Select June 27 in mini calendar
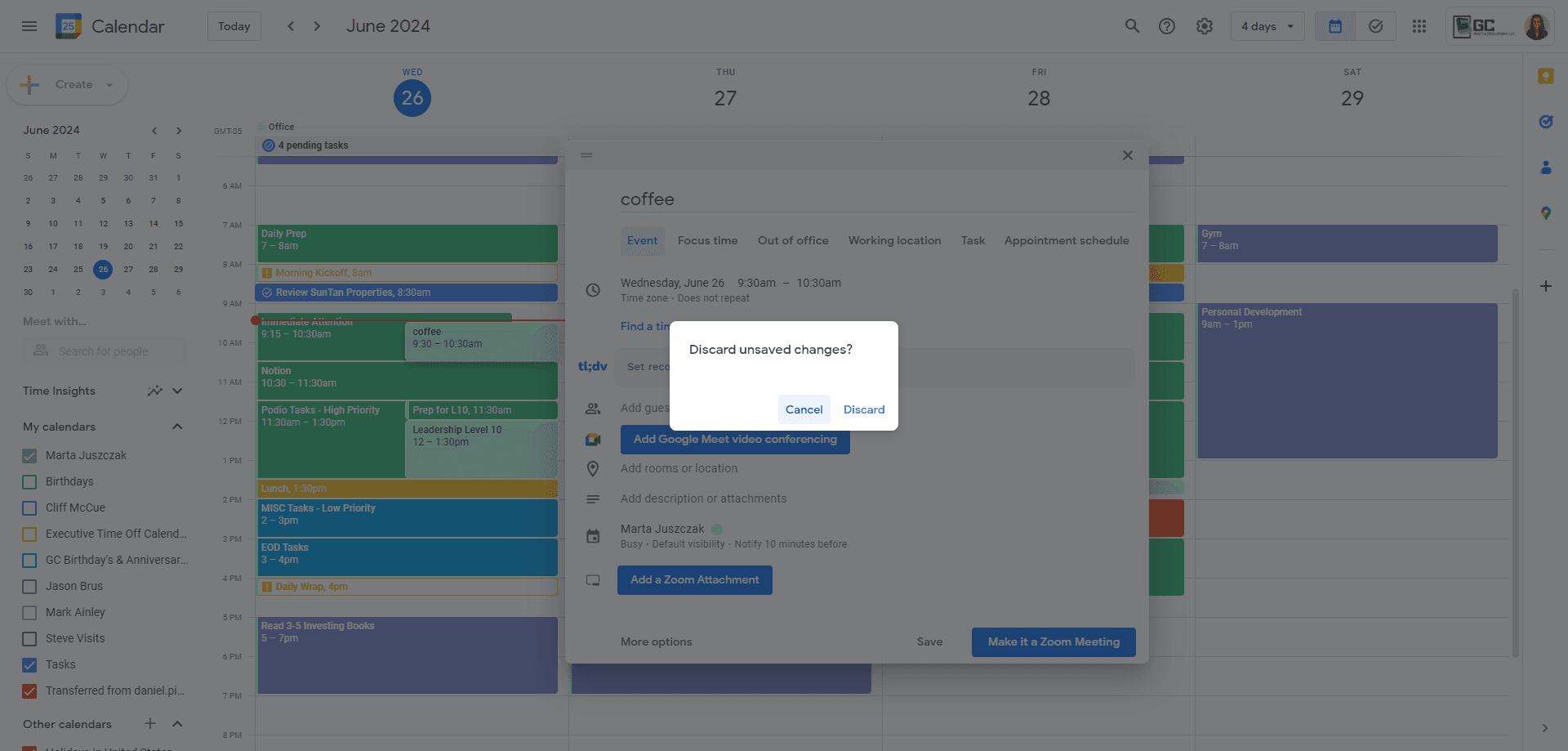This screenshot has width=1568, height=751. click(128, 269)
